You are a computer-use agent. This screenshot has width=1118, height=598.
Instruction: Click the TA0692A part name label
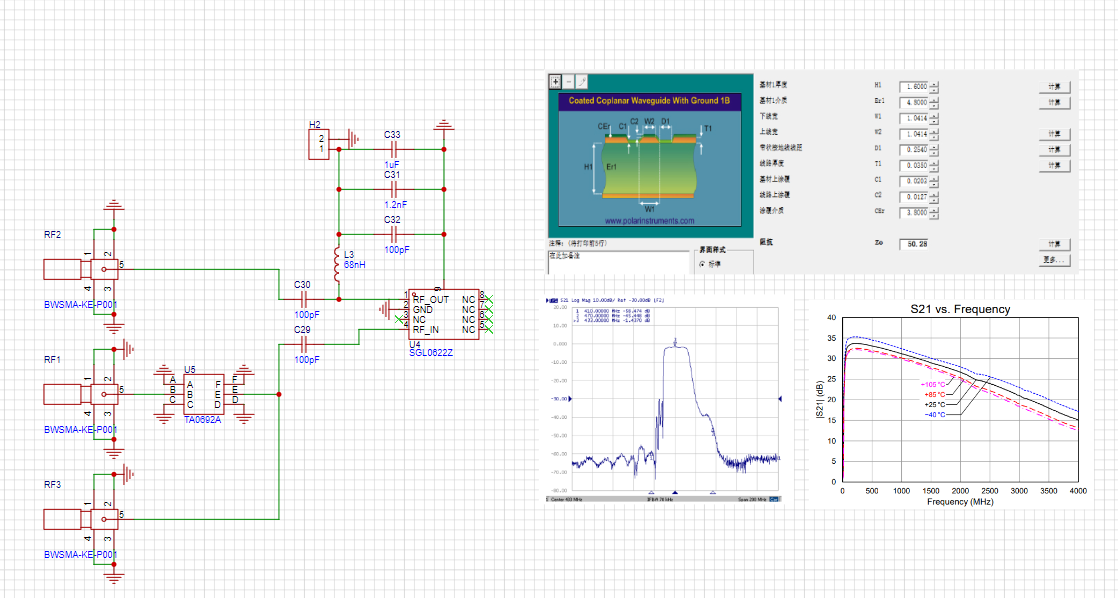(202, 420)
